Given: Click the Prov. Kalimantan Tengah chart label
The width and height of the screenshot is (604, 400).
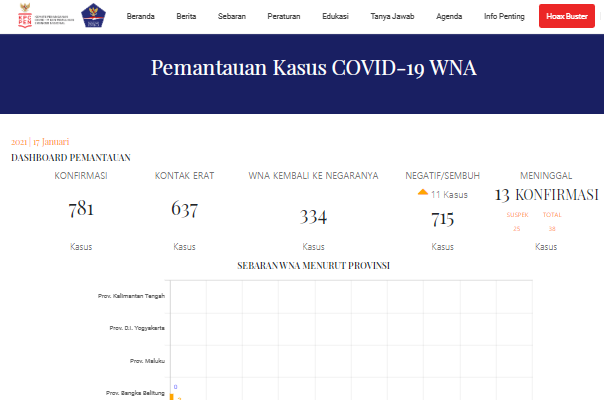Looking at the screenshot, I should click(131, 296).
